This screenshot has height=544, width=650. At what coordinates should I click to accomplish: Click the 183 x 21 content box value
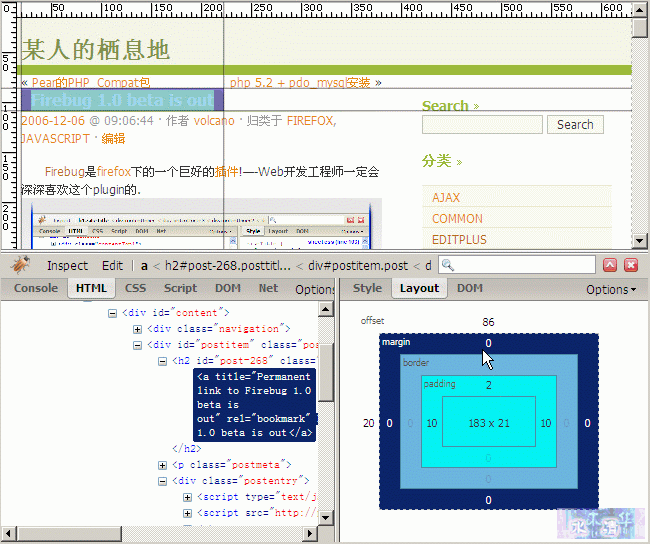489,423
